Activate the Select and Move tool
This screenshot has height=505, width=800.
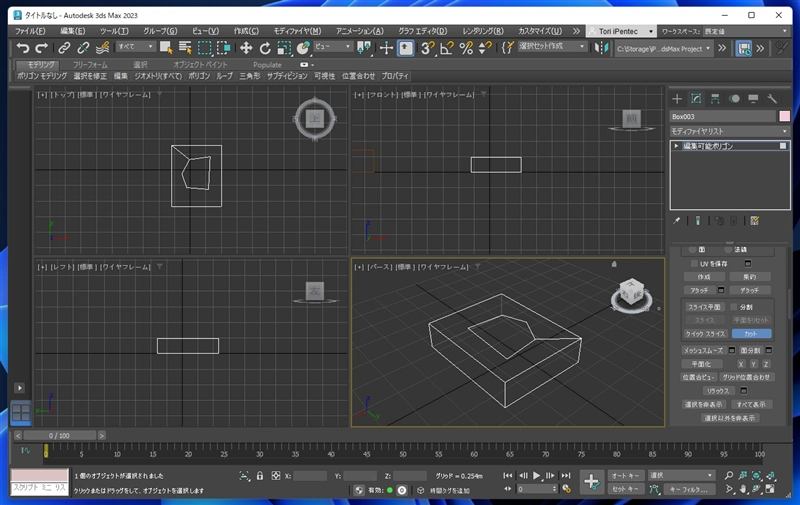[246, 48]
